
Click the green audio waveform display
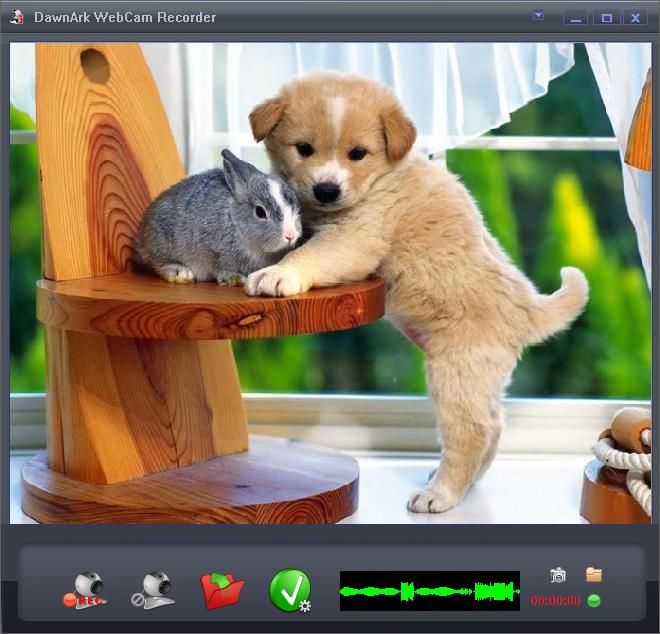pyautogui.click(x=430, y=591)
